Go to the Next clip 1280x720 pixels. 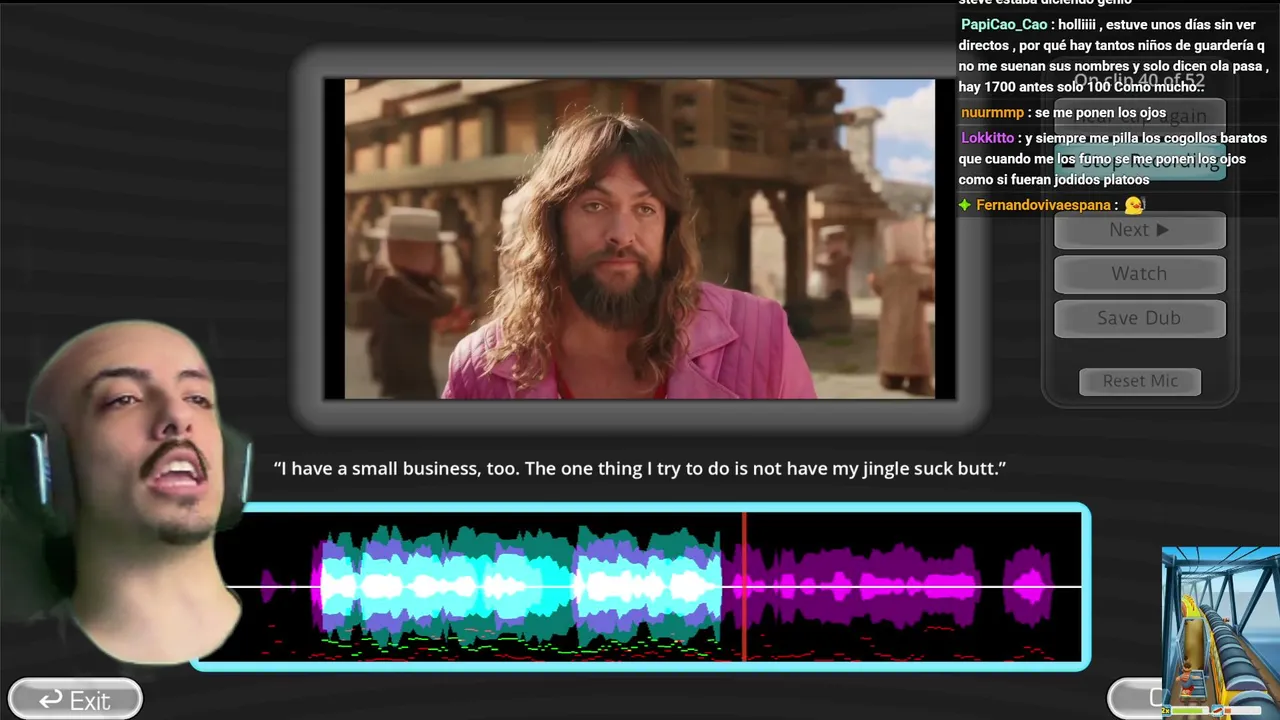tap(1139, 230)
